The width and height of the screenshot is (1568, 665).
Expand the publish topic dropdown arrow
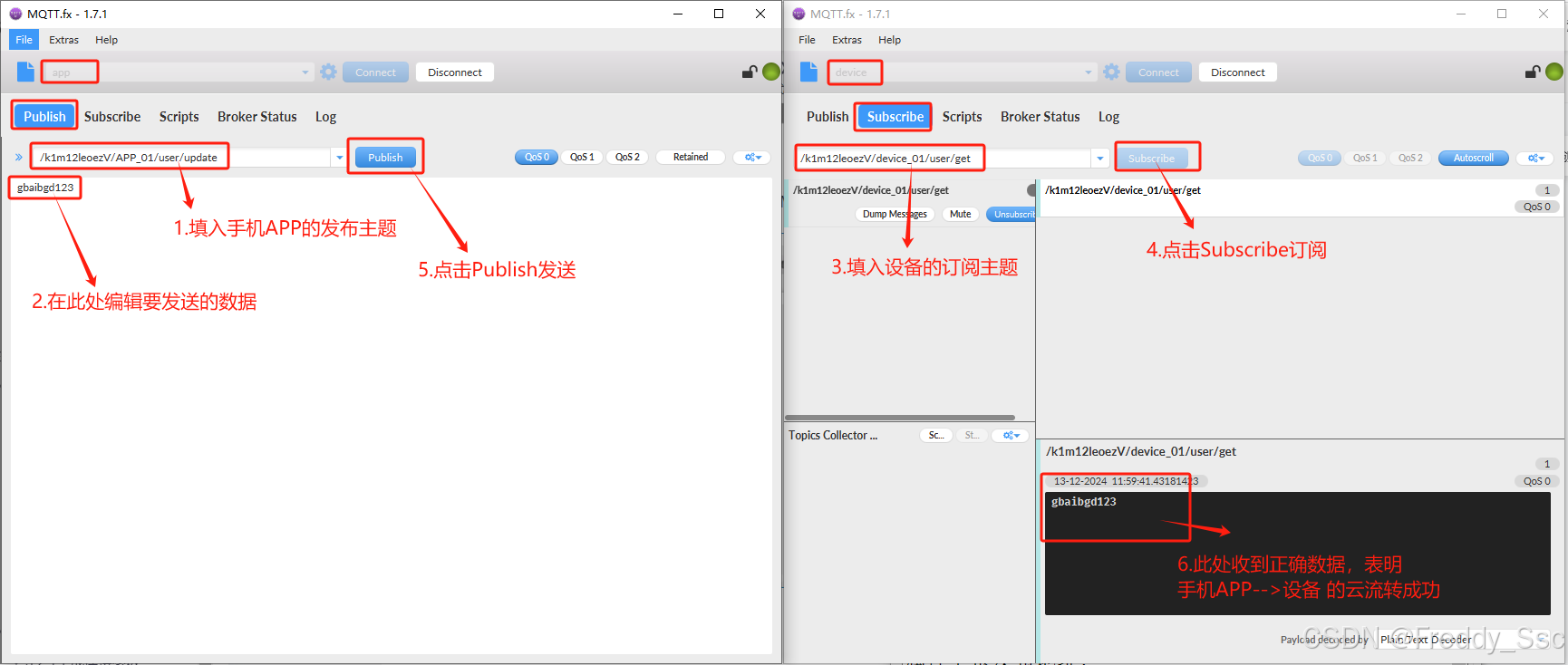pyautogui.click(x=340, y=157)
